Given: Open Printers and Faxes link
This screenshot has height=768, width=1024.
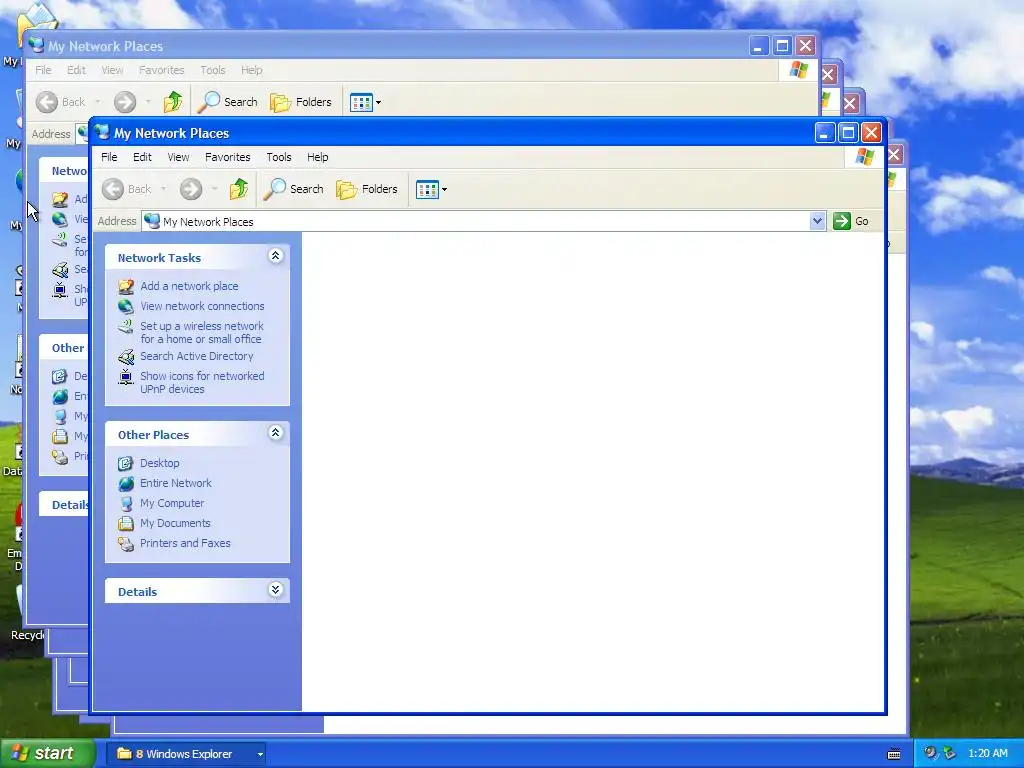Looking at the screenshot, I should tap(185, 543).
